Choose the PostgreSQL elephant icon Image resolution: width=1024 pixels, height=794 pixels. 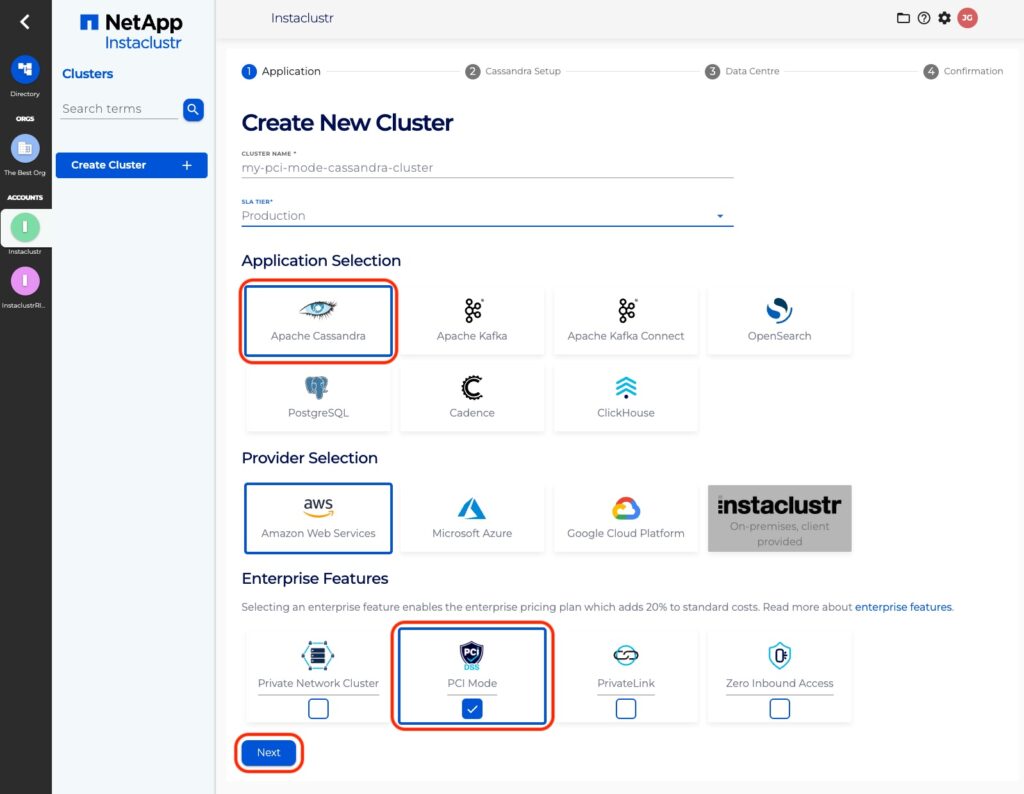point(317,388)
